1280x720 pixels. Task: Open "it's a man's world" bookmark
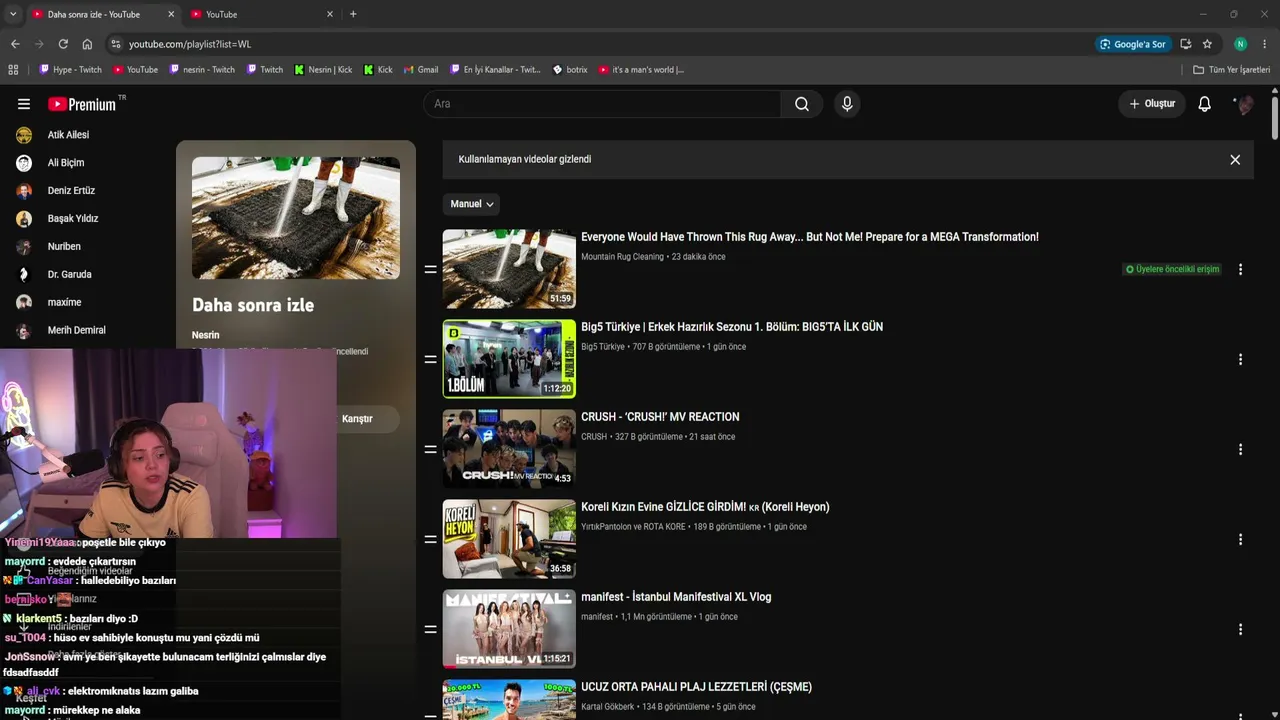pyautogui.click(x=641, y=70)
